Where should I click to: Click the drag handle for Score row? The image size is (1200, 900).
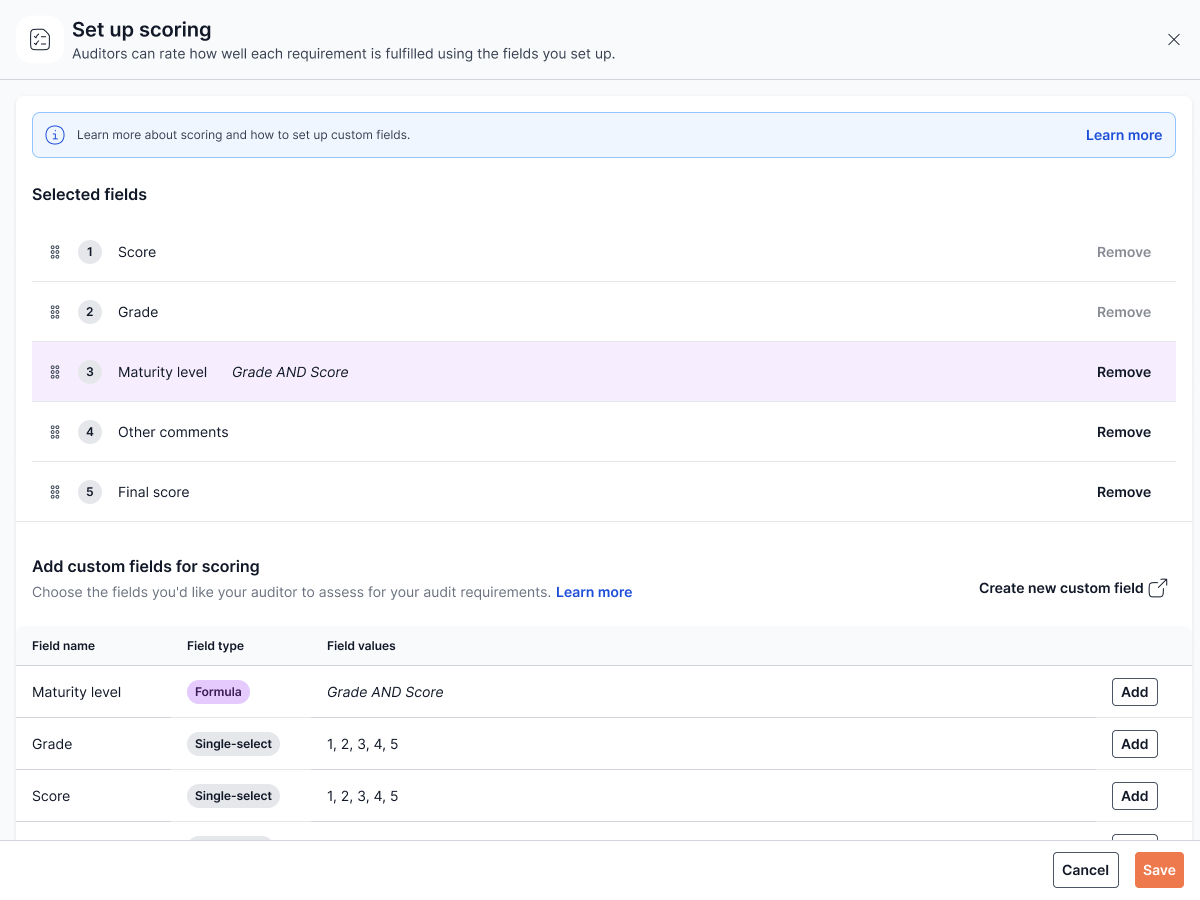coord(55,252)
